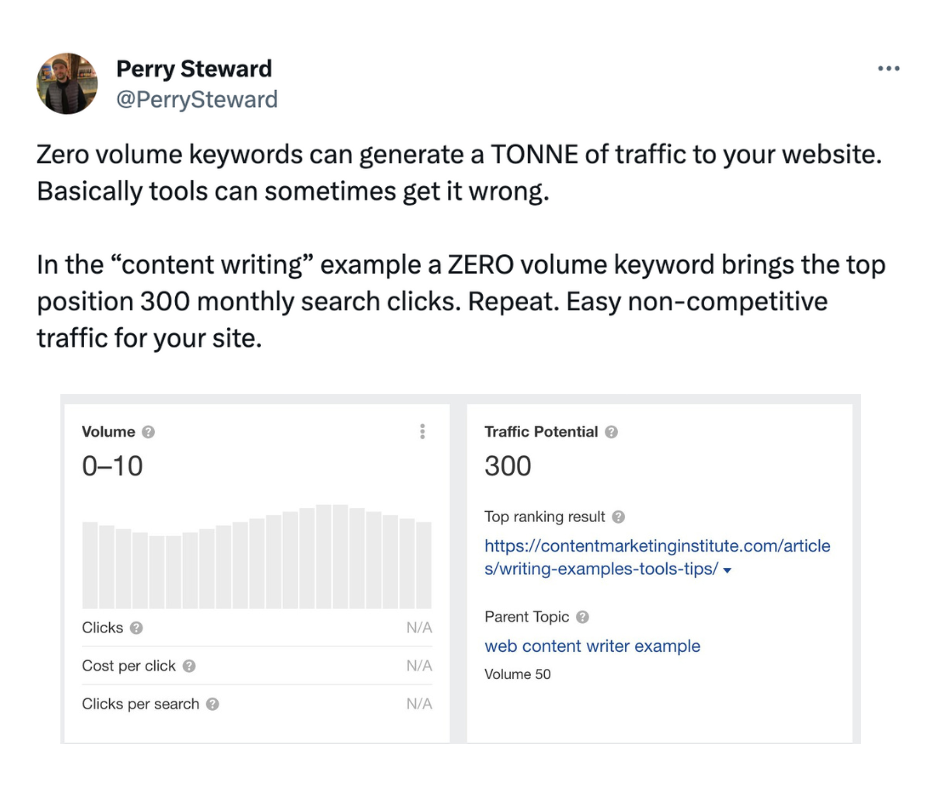Open the 'web content writer example' parent topic
Screen dimensions: 940x788
(x=592, y=646)
